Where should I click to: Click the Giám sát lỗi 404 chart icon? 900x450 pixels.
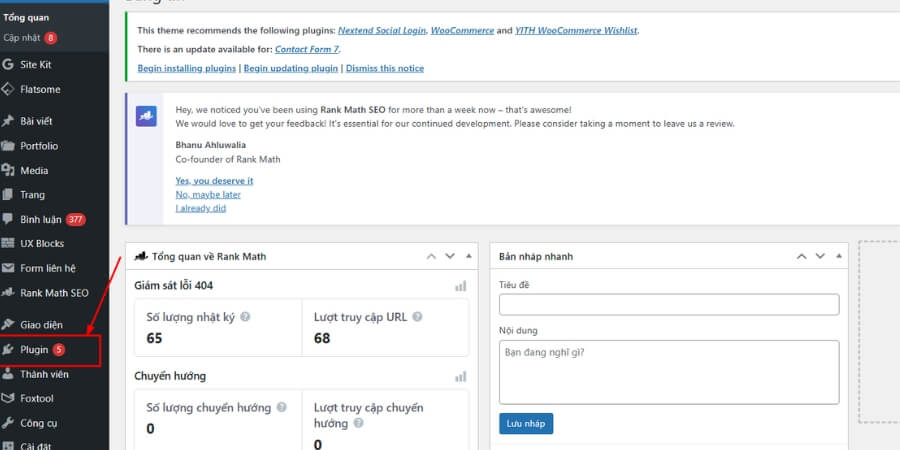tap(460, 286)
